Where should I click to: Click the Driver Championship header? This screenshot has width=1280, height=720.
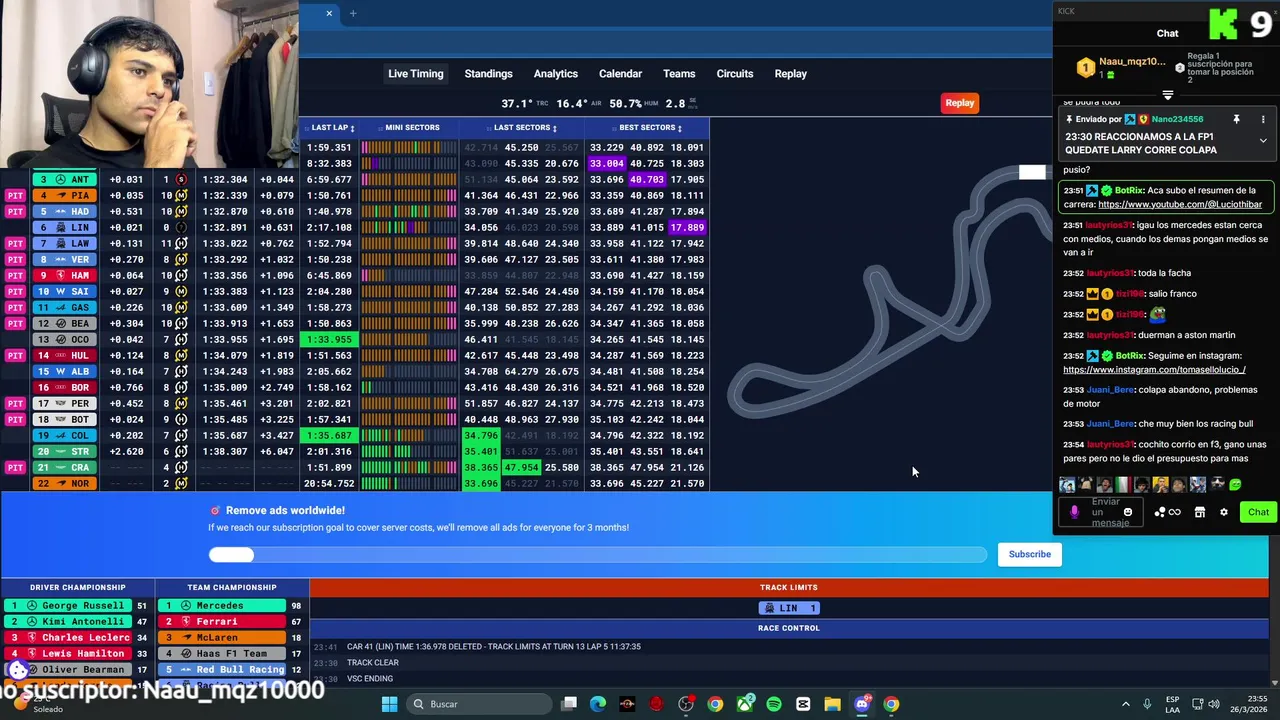(77, 587)
